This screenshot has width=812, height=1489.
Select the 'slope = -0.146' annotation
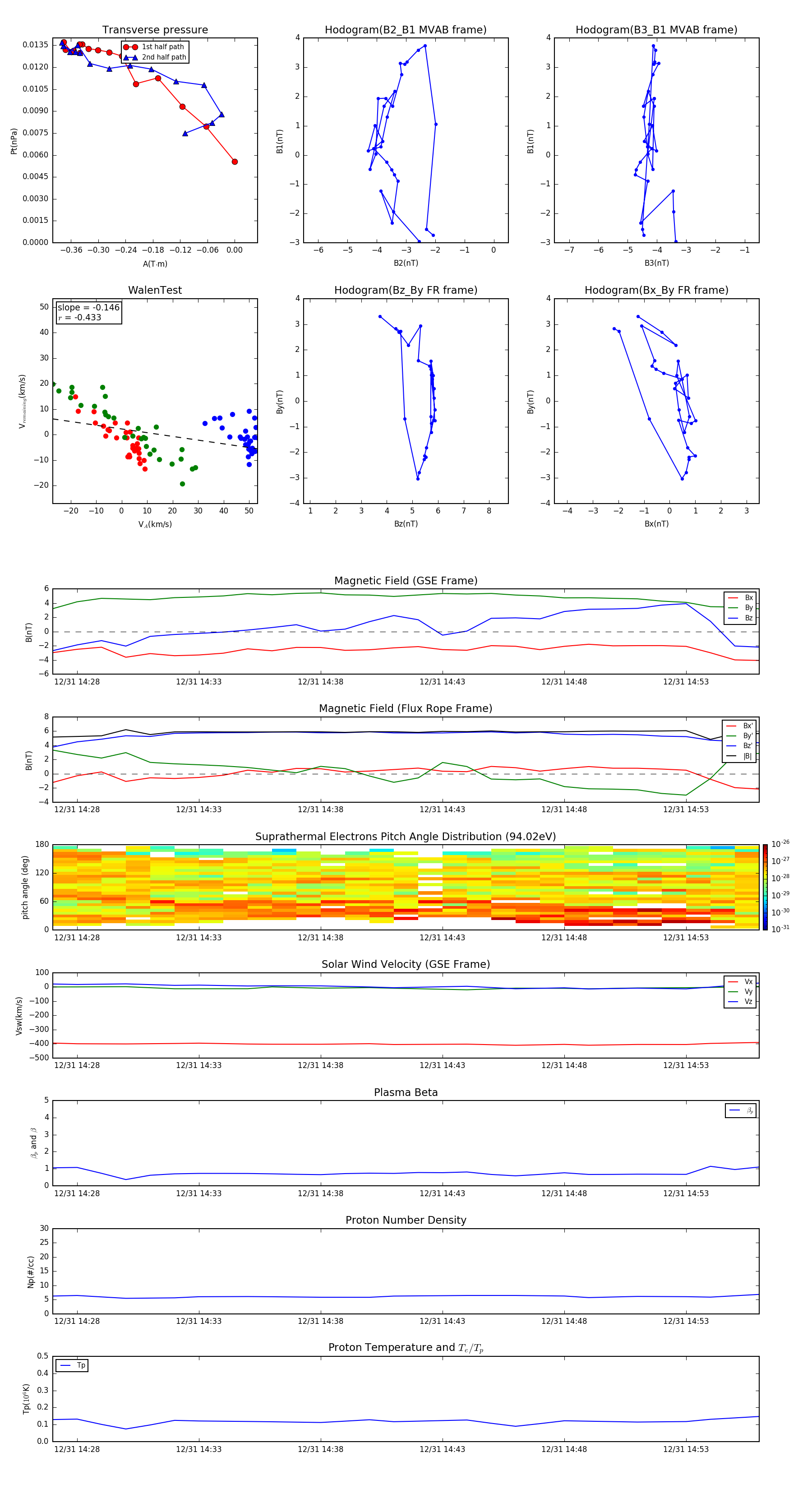pos(88,308)
